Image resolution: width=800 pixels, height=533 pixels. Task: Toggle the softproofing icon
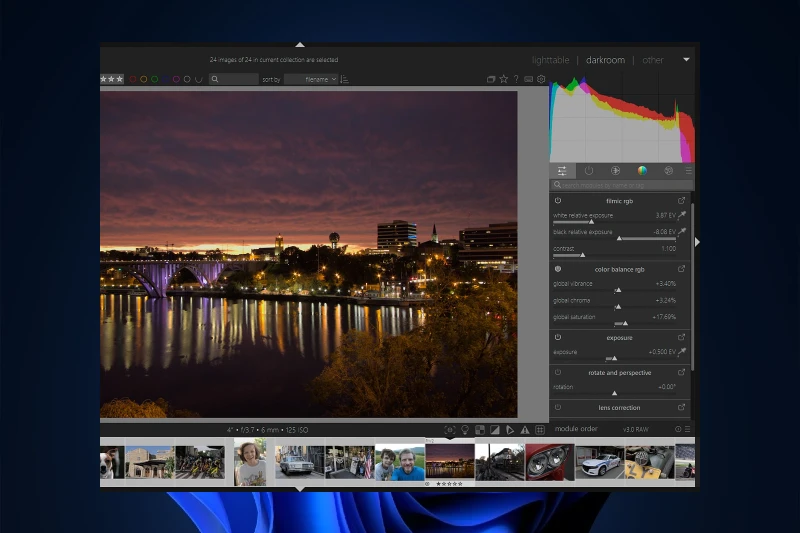click(x=510, y=430)
